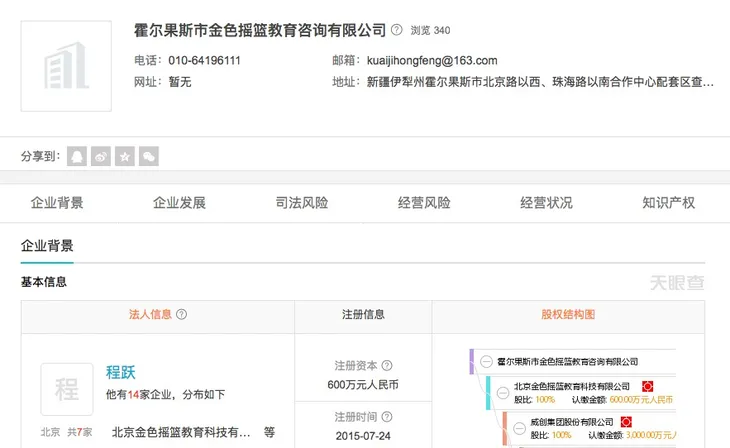Click help icon beside company name
This screenshot has width=730, height=448.
click(396, 31)
